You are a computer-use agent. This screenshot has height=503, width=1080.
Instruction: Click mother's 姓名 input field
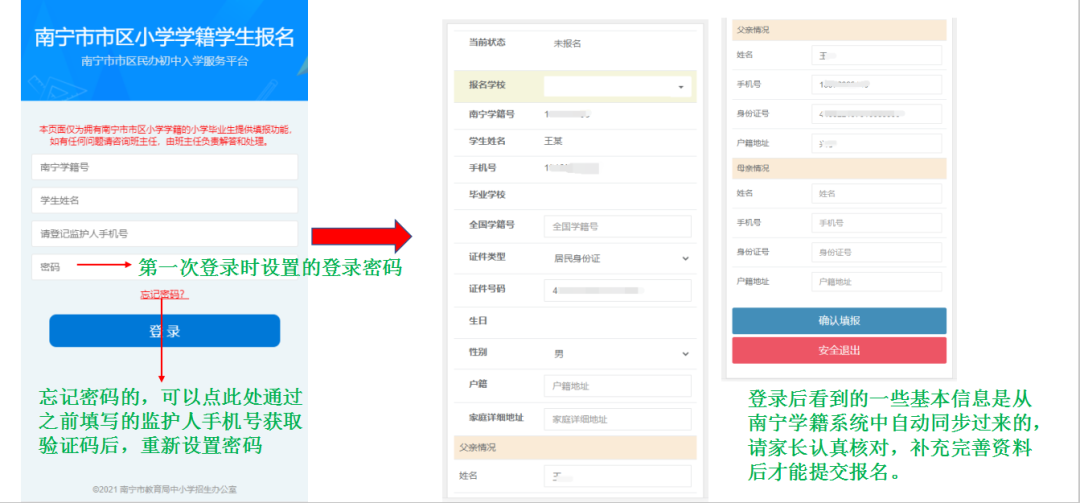(x=877, y=193)
